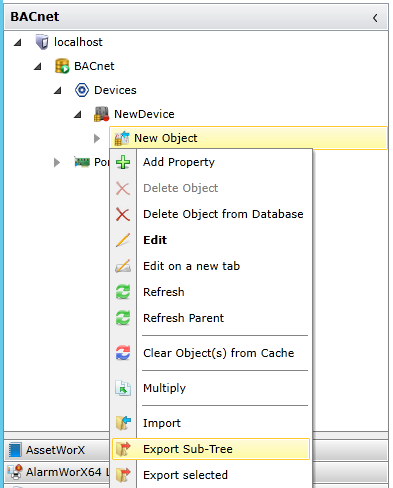
Task: Click the green plus Add Property icon
Action: pyautogui.click(x=123, y=162)
